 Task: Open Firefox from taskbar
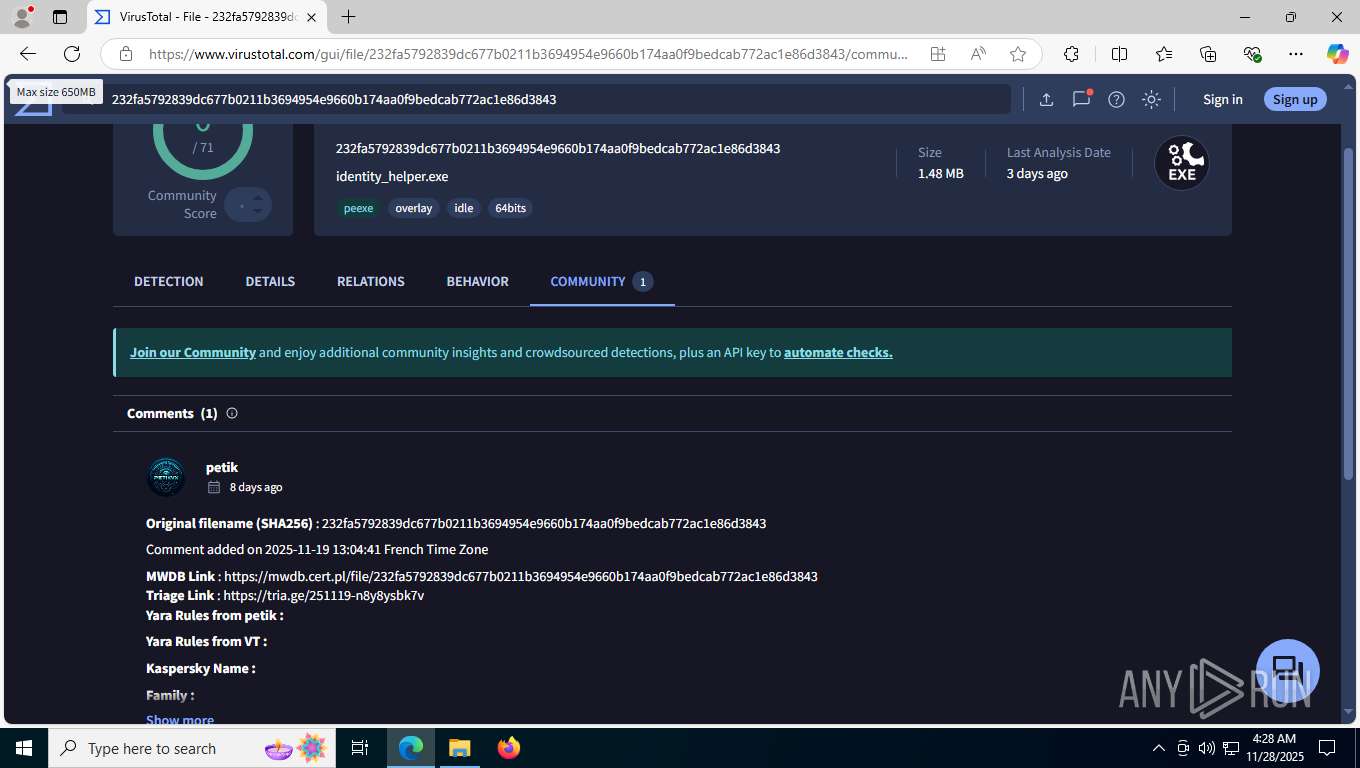(508, 748)
